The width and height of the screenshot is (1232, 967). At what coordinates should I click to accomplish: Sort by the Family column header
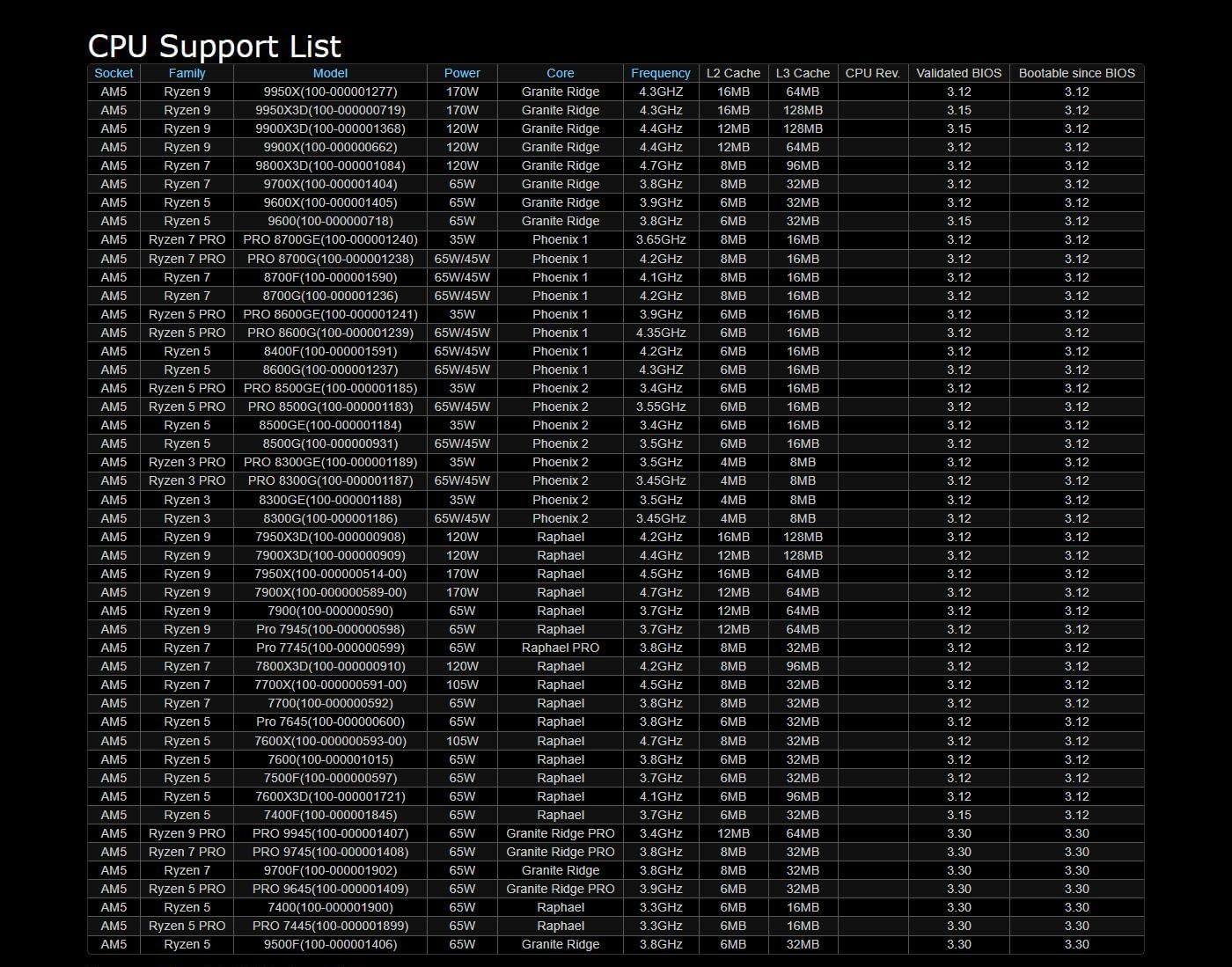(x=187, y=73)
